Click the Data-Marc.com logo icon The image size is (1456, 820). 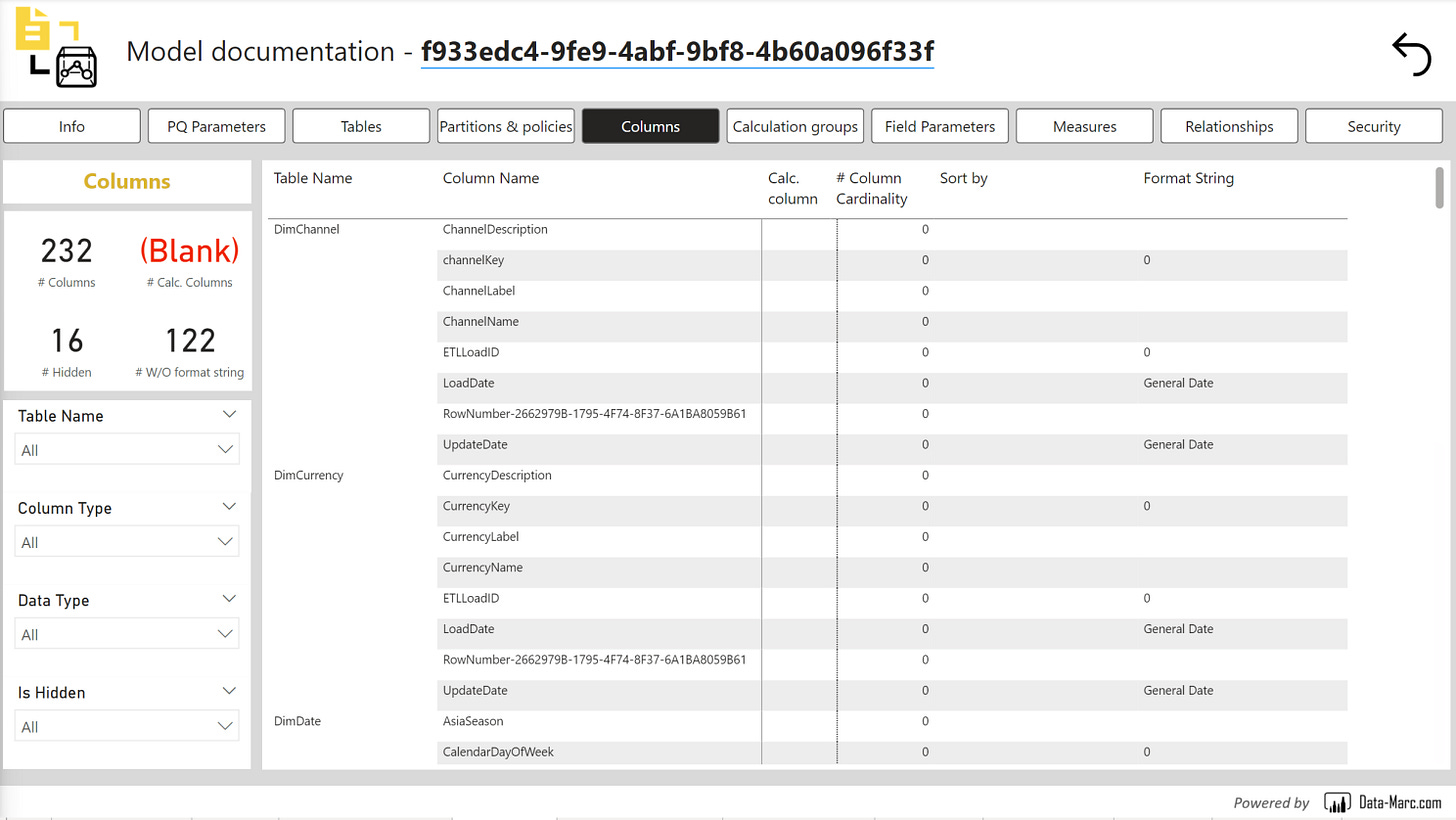pyautogui.click(x=1337, y=803)
